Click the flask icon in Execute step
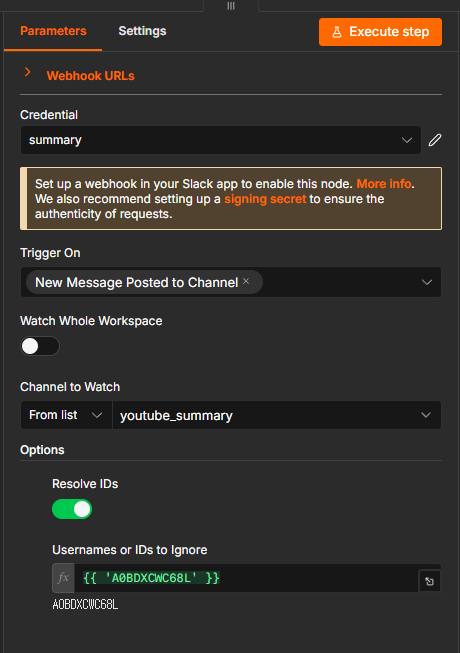The image size is (460, 653). coord(337,32)
